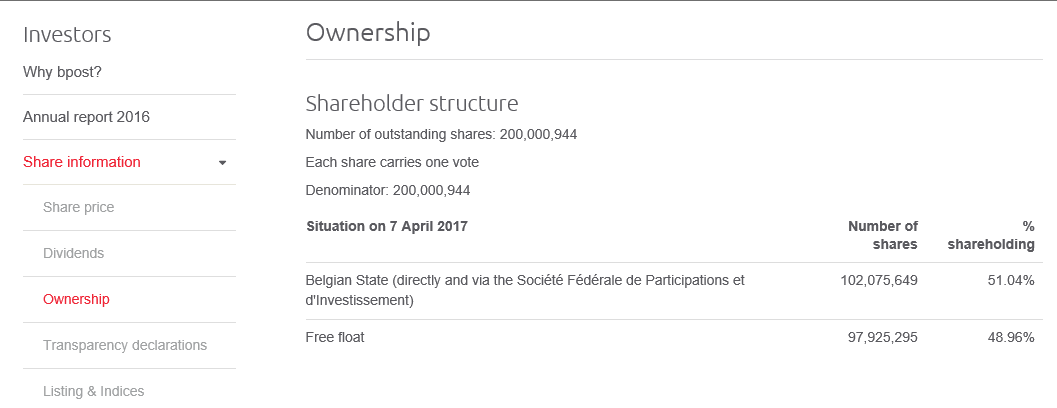Select the Belgian State row label
The image size is (1057, 408).
525,290
